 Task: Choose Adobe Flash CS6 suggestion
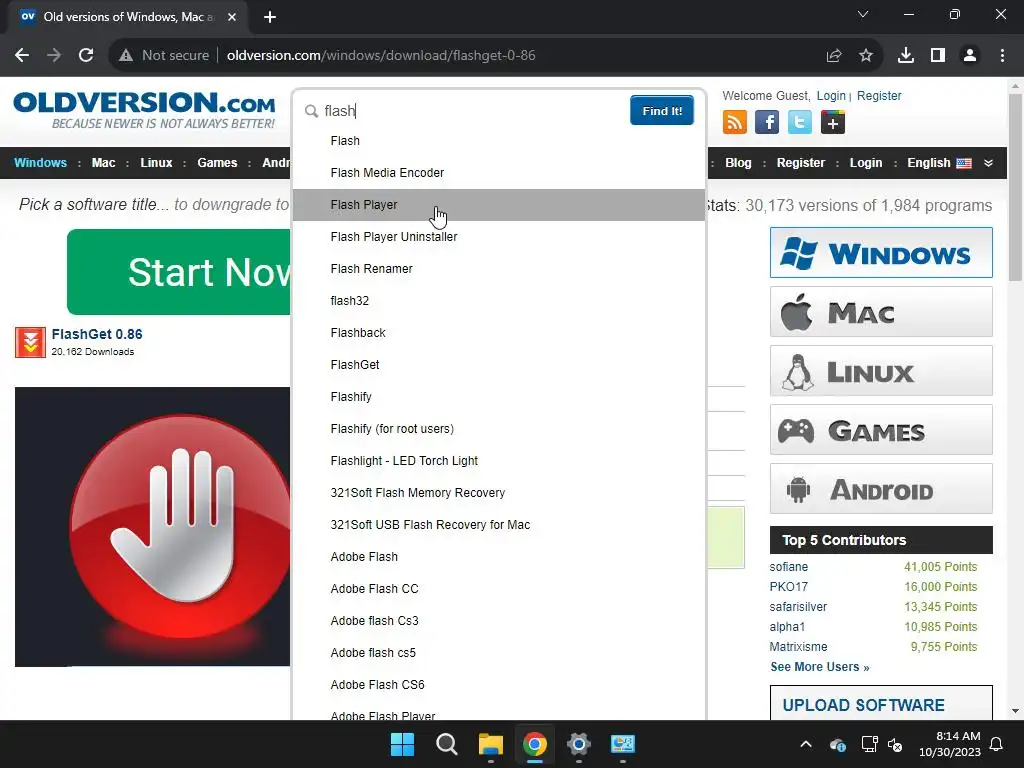point(499,685)
